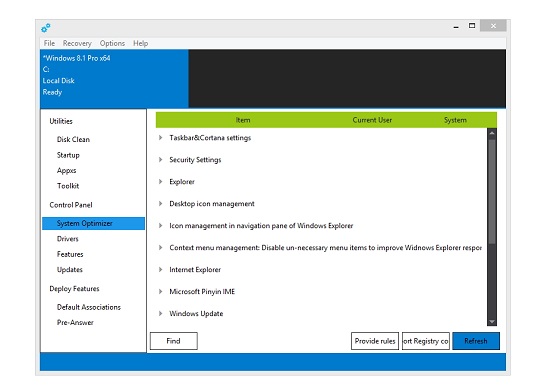Expand Microsoft Pinyin IME group
550x391 pixels.
[160, 291]
